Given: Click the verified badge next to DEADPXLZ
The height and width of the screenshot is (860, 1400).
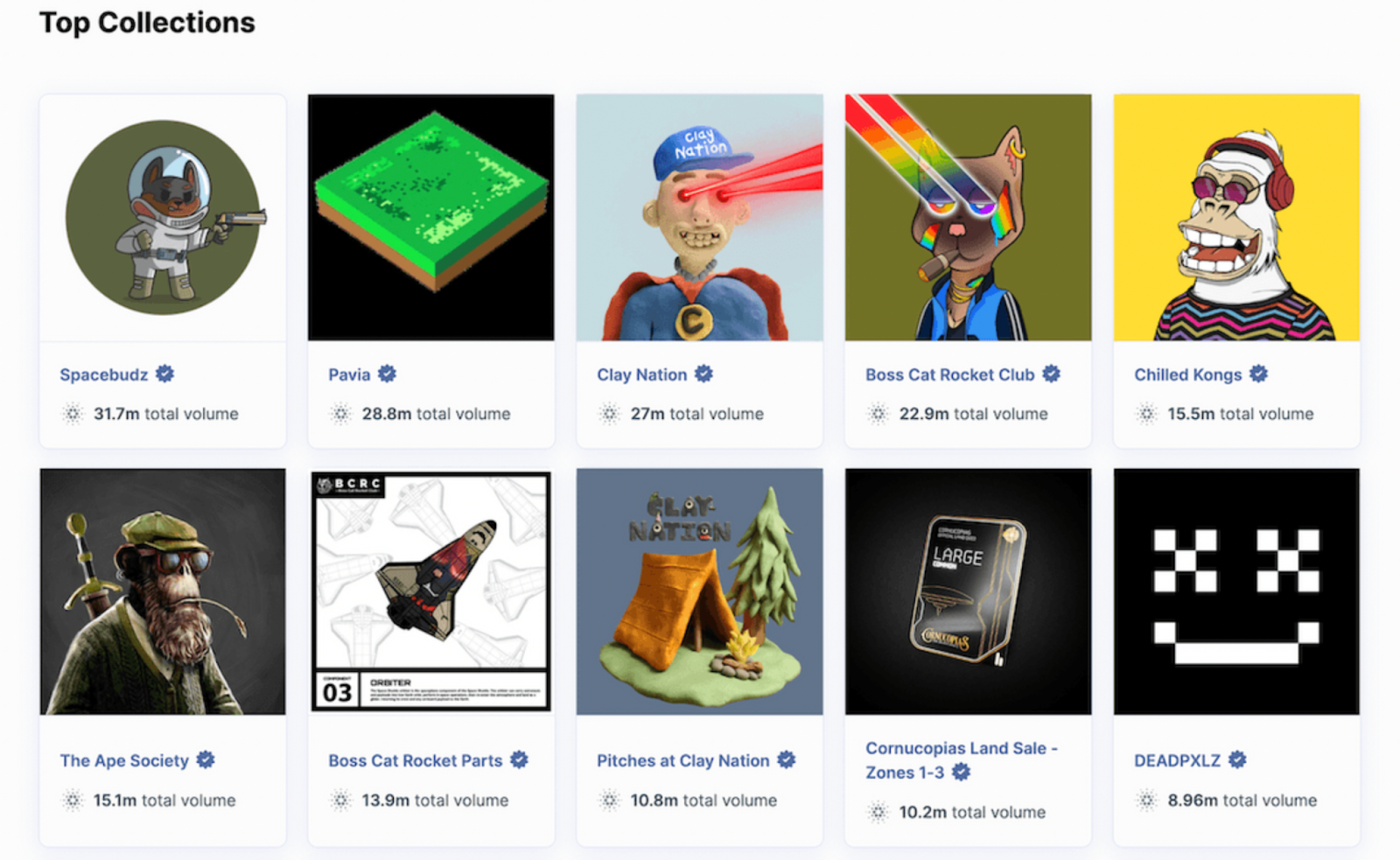Looking at the screenshot, I should pos(1236,759).
